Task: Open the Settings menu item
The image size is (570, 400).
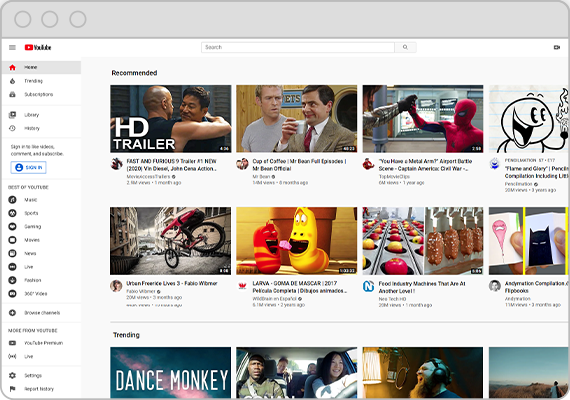Action: [x=41, y=375]
